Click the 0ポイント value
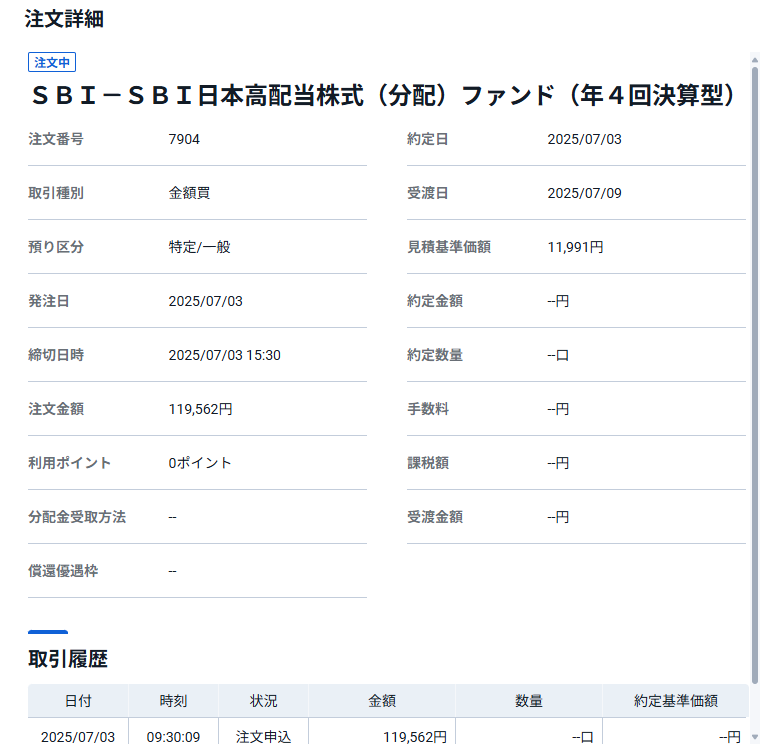 (x=200, y=463)
